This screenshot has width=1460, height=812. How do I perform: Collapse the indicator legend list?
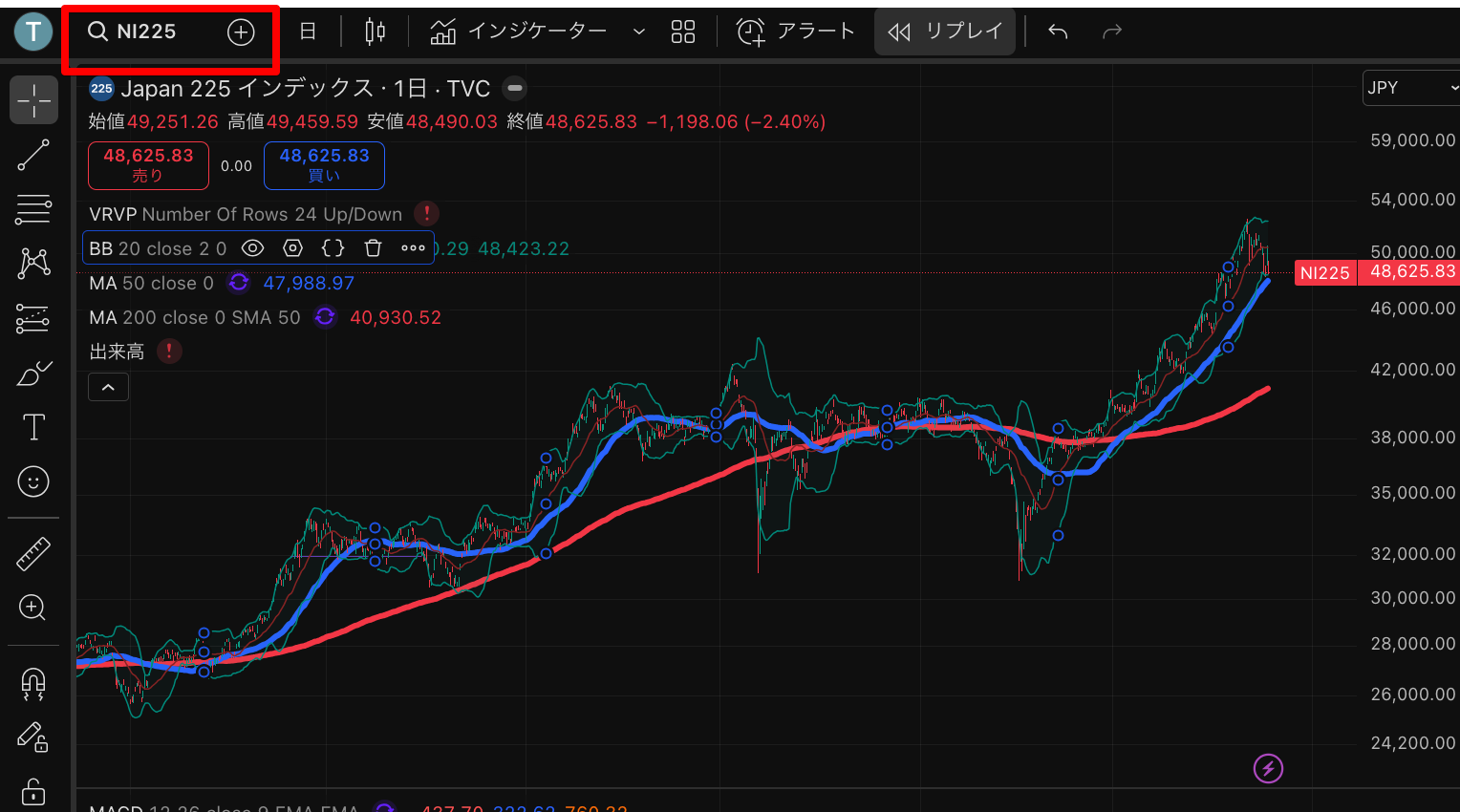(108, 387)
